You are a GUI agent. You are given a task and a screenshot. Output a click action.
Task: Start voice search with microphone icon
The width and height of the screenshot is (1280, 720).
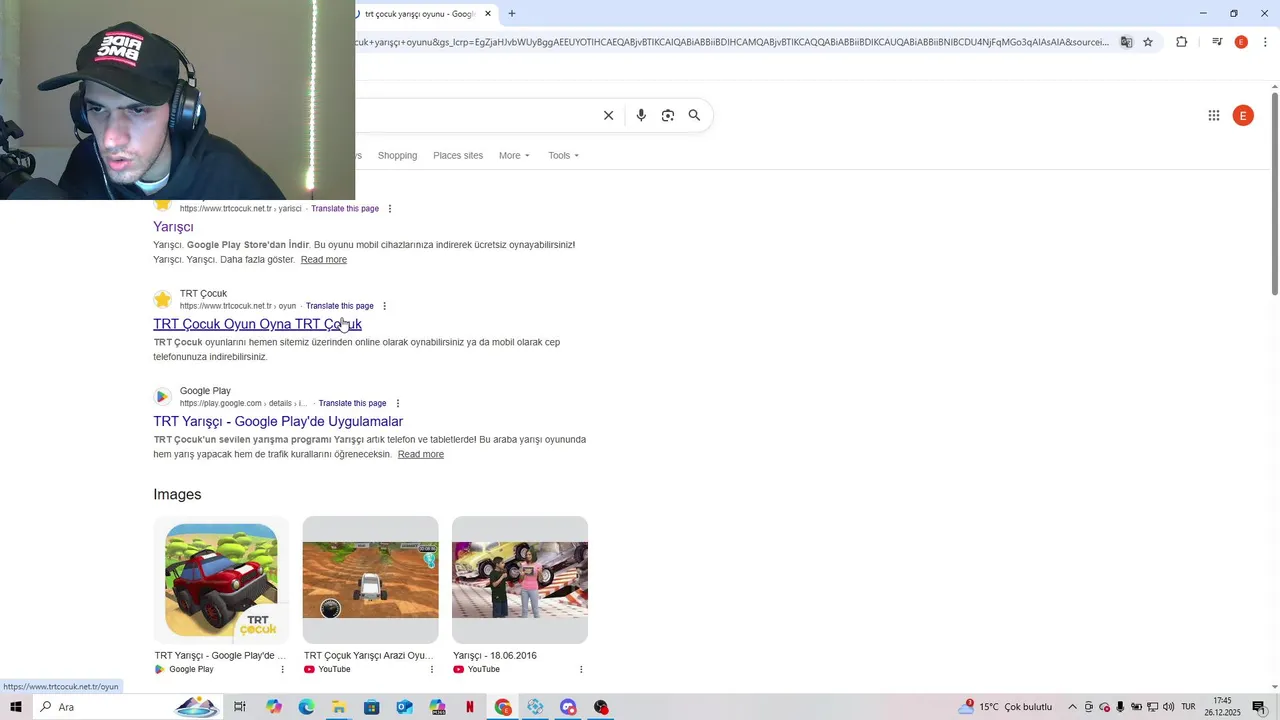[641, 115]
